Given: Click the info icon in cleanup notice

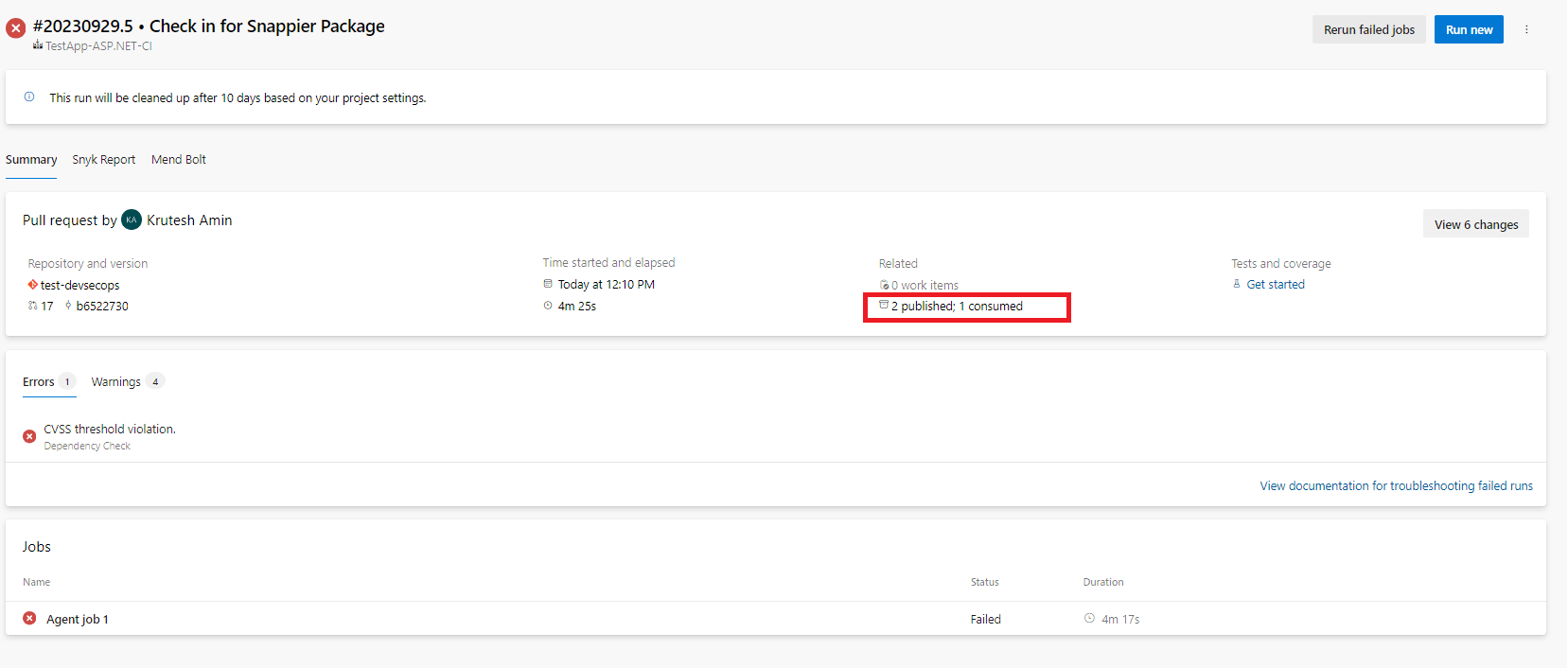Looking at the screenshot, I should (29, 97).
